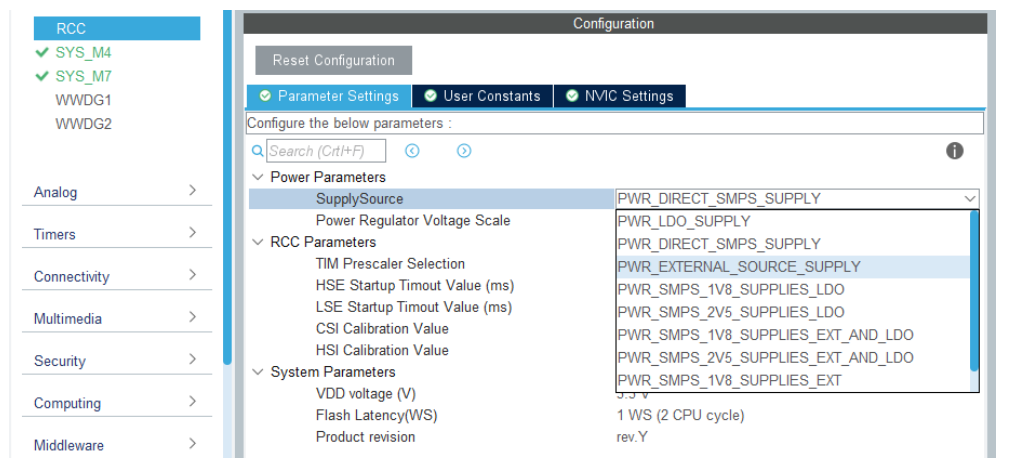1011x469 pixels.
Task: Click the info icon in Parameter Settings
Action: [x=954, y=151]
